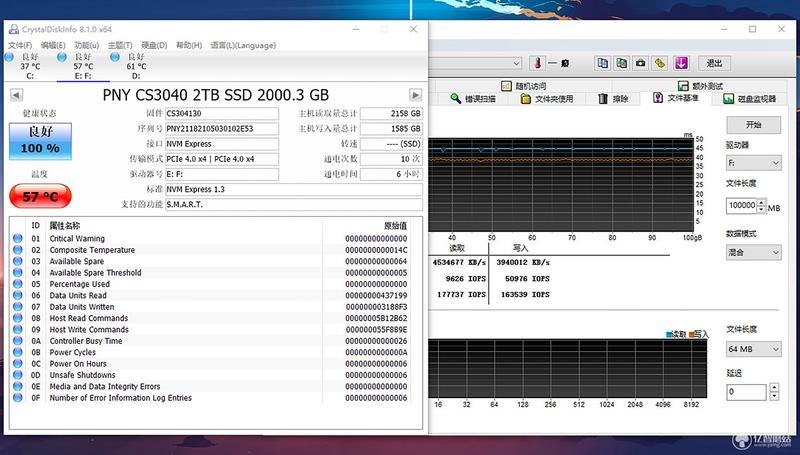Click the 100000 file length input field
This screenshot has height=455, width=800.
point(742,206)
